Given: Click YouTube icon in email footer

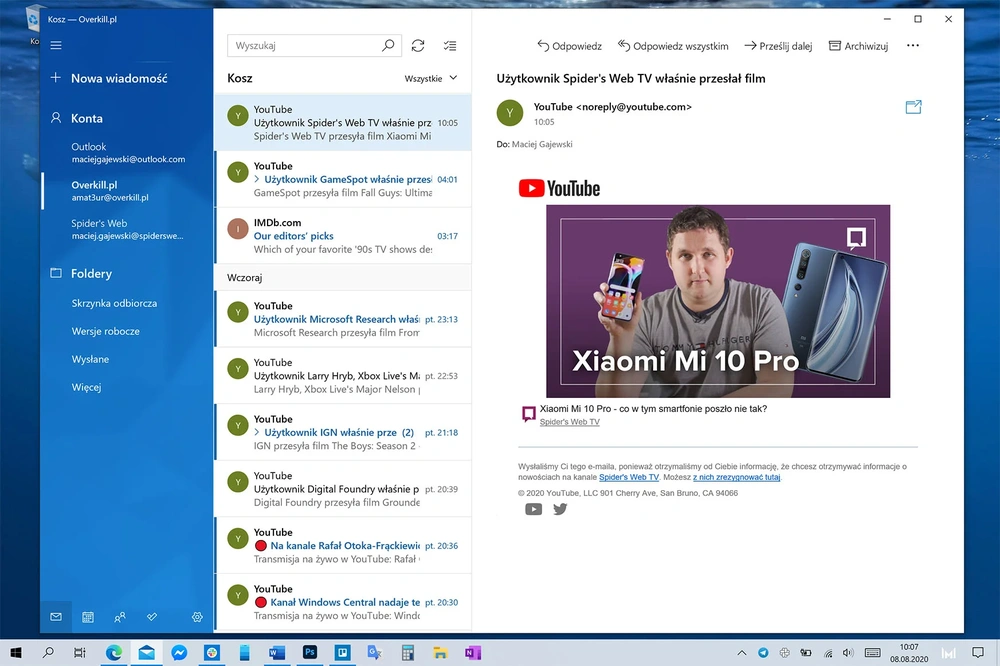Looking at the screenshot, I should 533,509.
